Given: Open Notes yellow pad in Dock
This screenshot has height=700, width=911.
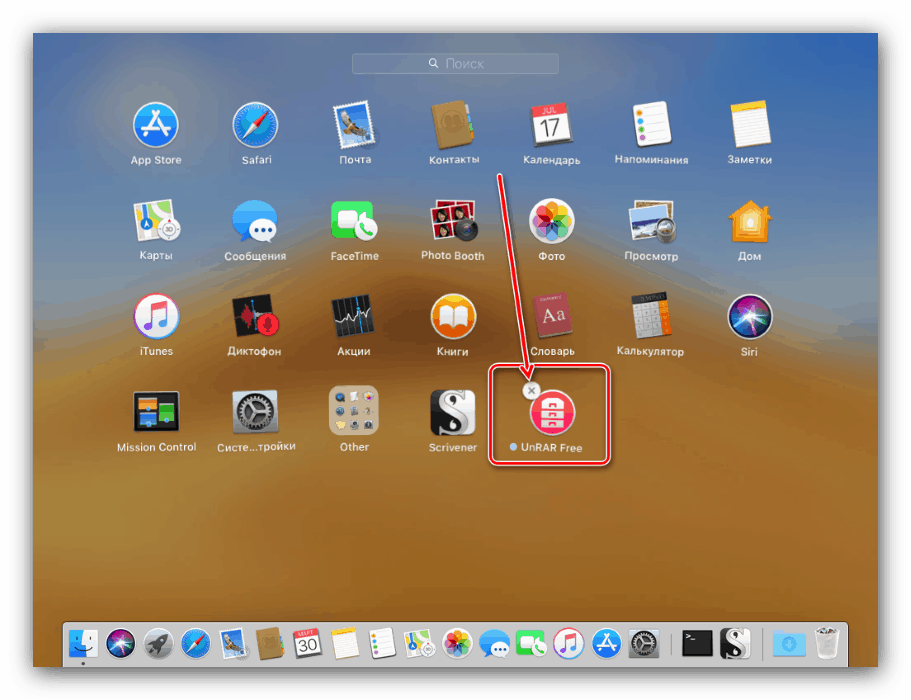Looking at the screenshot, I should click(x=345, y=643).
